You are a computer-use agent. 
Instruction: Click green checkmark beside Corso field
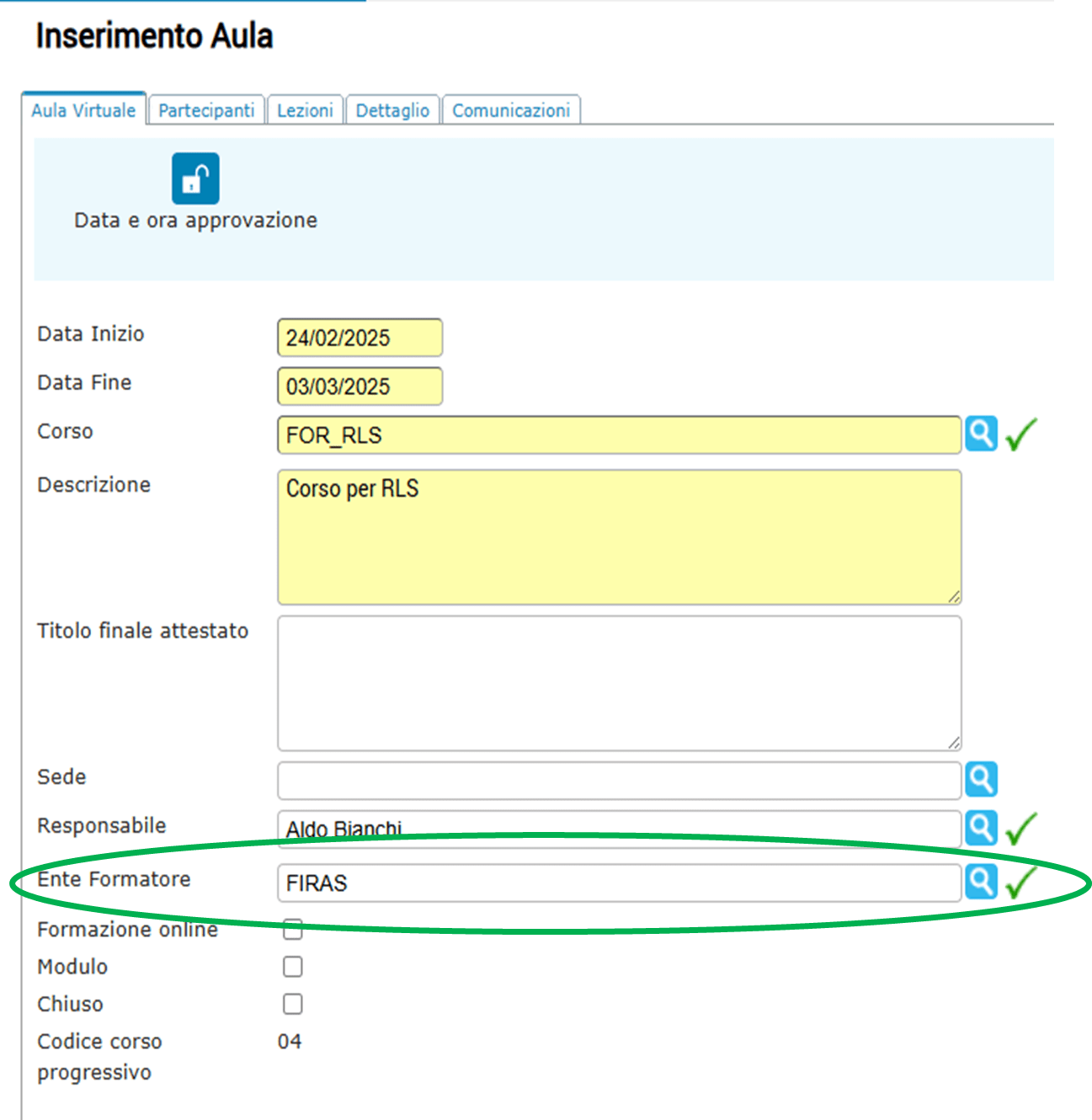1020,435
